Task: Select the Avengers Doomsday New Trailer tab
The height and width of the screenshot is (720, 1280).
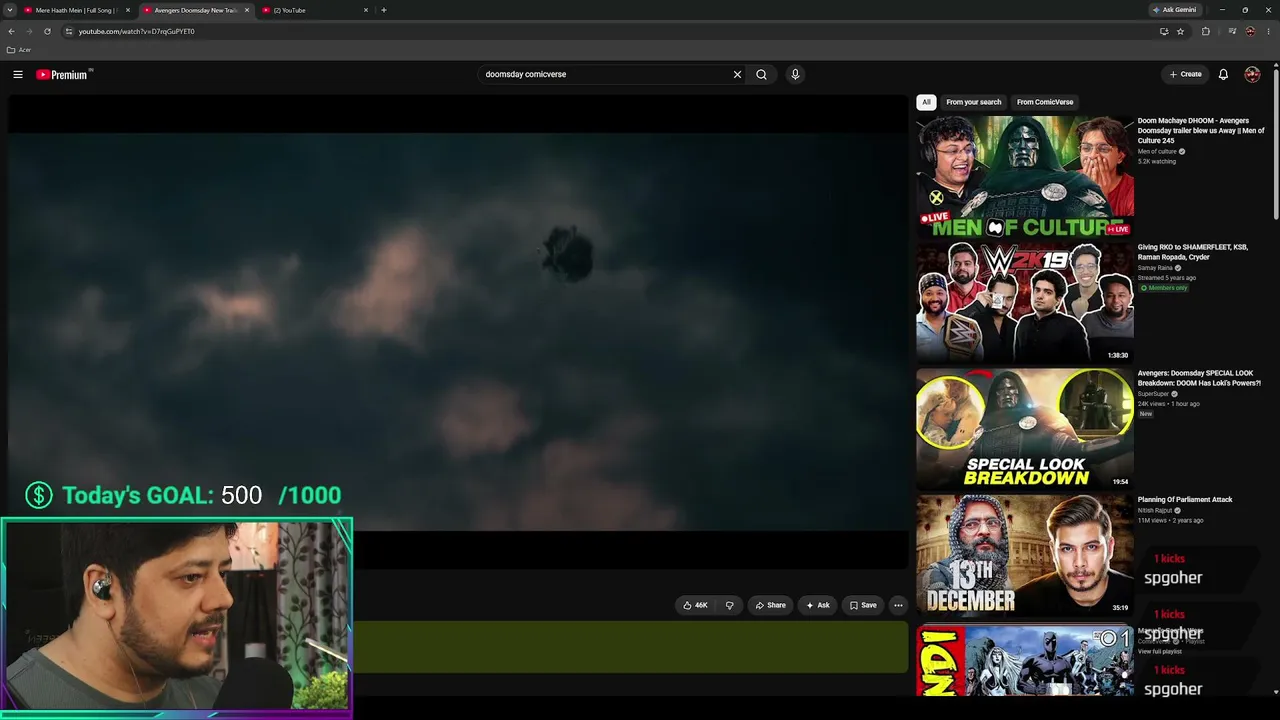Action: (x=196, y=10)
